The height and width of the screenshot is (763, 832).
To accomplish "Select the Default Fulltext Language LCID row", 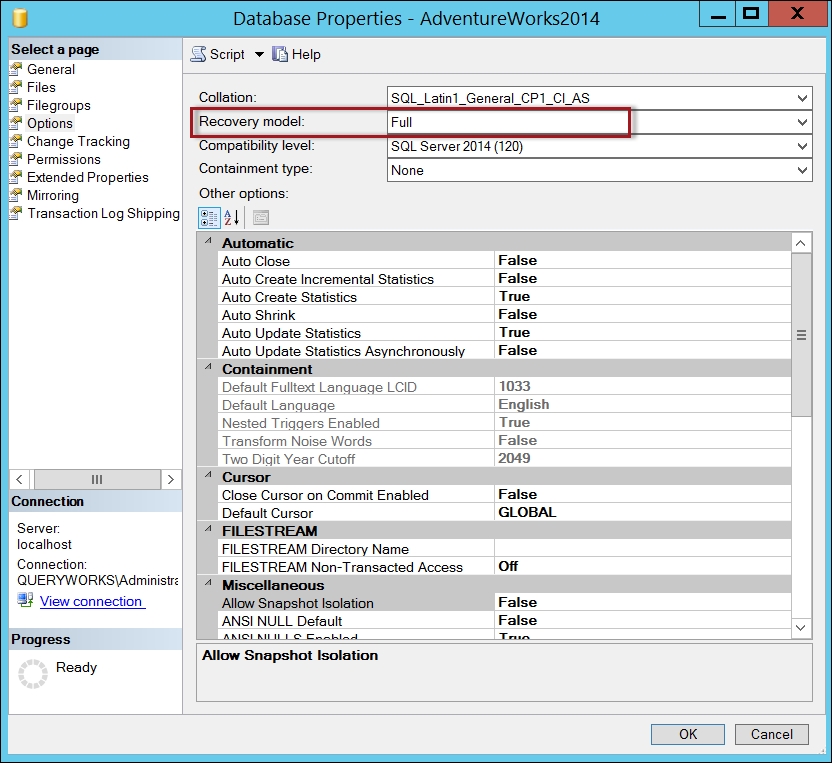I will click(x=504, y=387).
